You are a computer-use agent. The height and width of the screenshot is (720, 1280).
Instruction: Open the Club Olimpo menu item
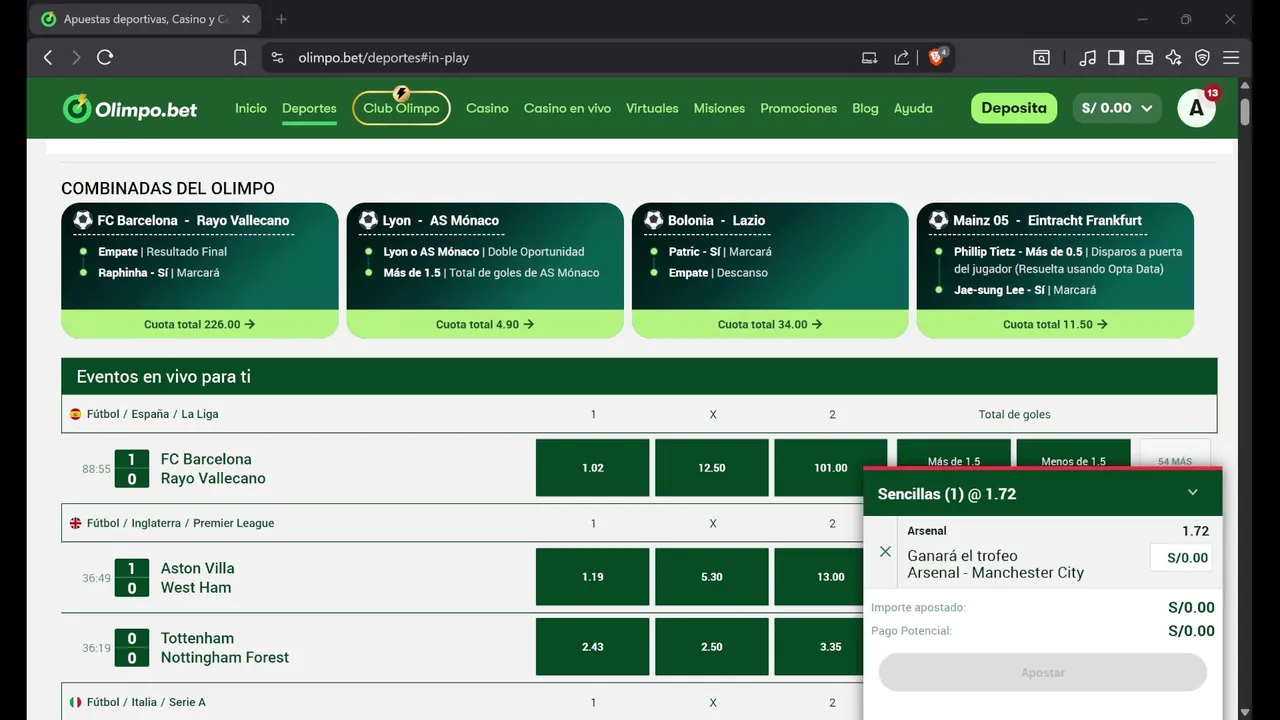point(401,108)
